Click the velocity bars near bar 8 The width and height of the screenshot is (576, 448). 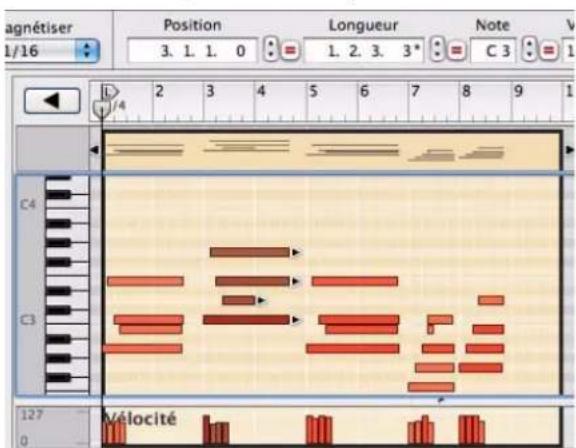(472, 430)
